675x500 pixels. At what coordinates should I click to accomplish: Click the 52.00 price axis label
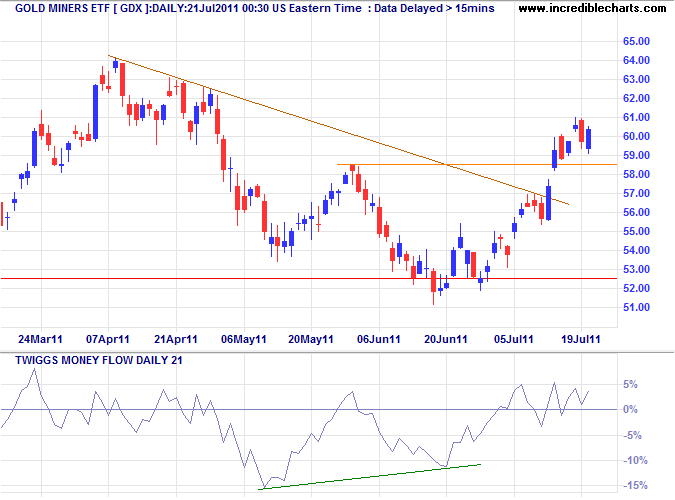[636, 288]
